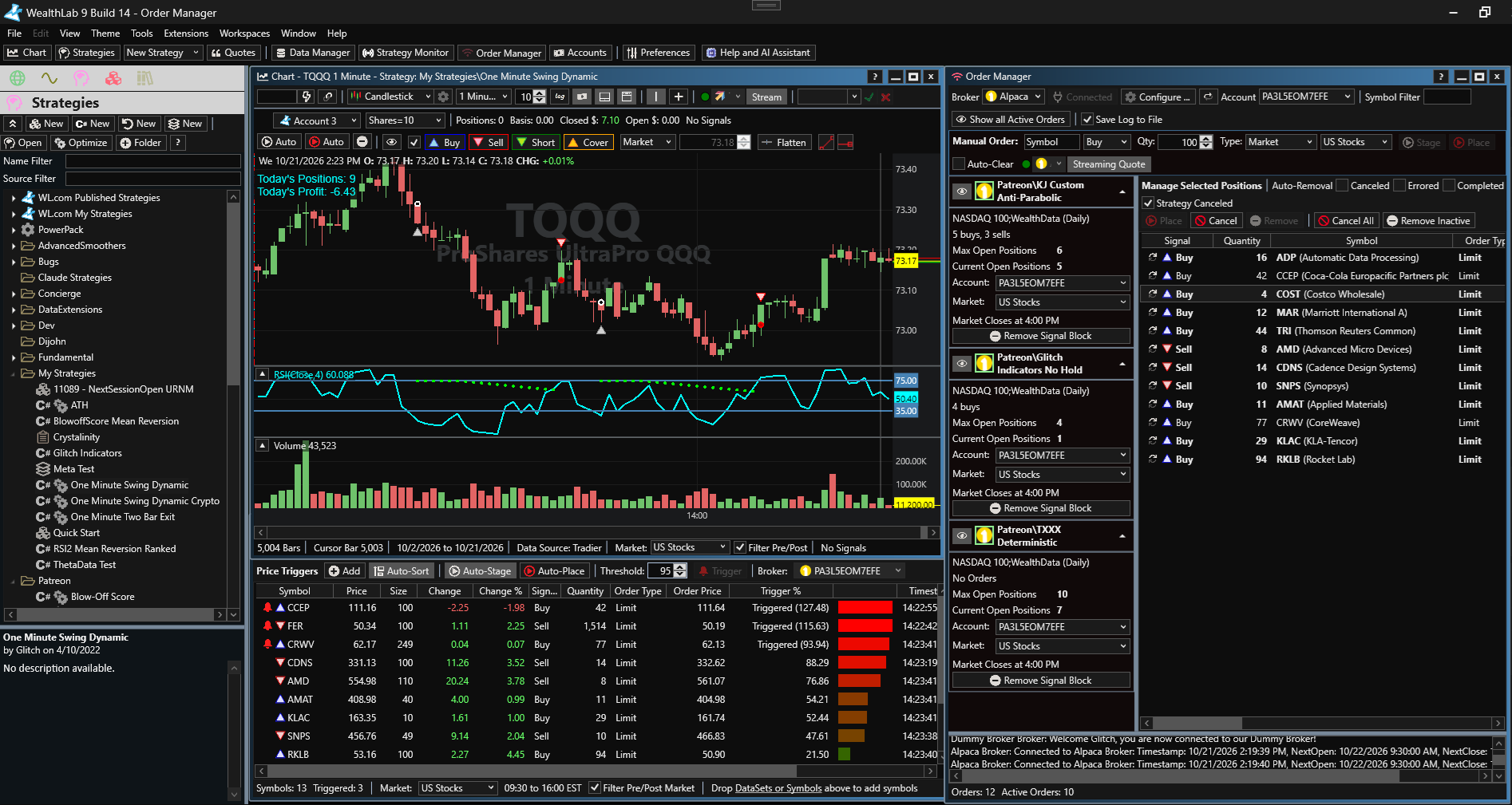Image resolution: width=1512 pixels, height=805 pixels.
Task: Toggle Filter Pre/Post checkbox below the chart
Action: [x=740, y=547]
